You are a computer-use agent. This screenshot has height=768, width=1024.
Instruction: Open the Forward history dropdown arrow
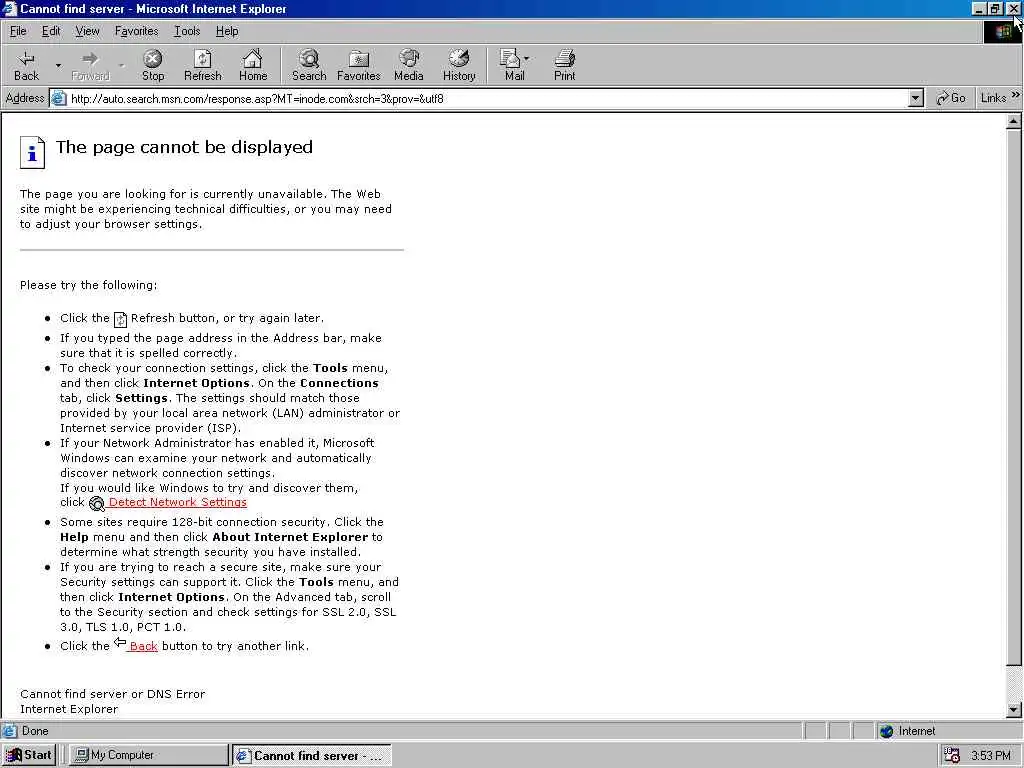pyautogui.click(x=121, y=65)
